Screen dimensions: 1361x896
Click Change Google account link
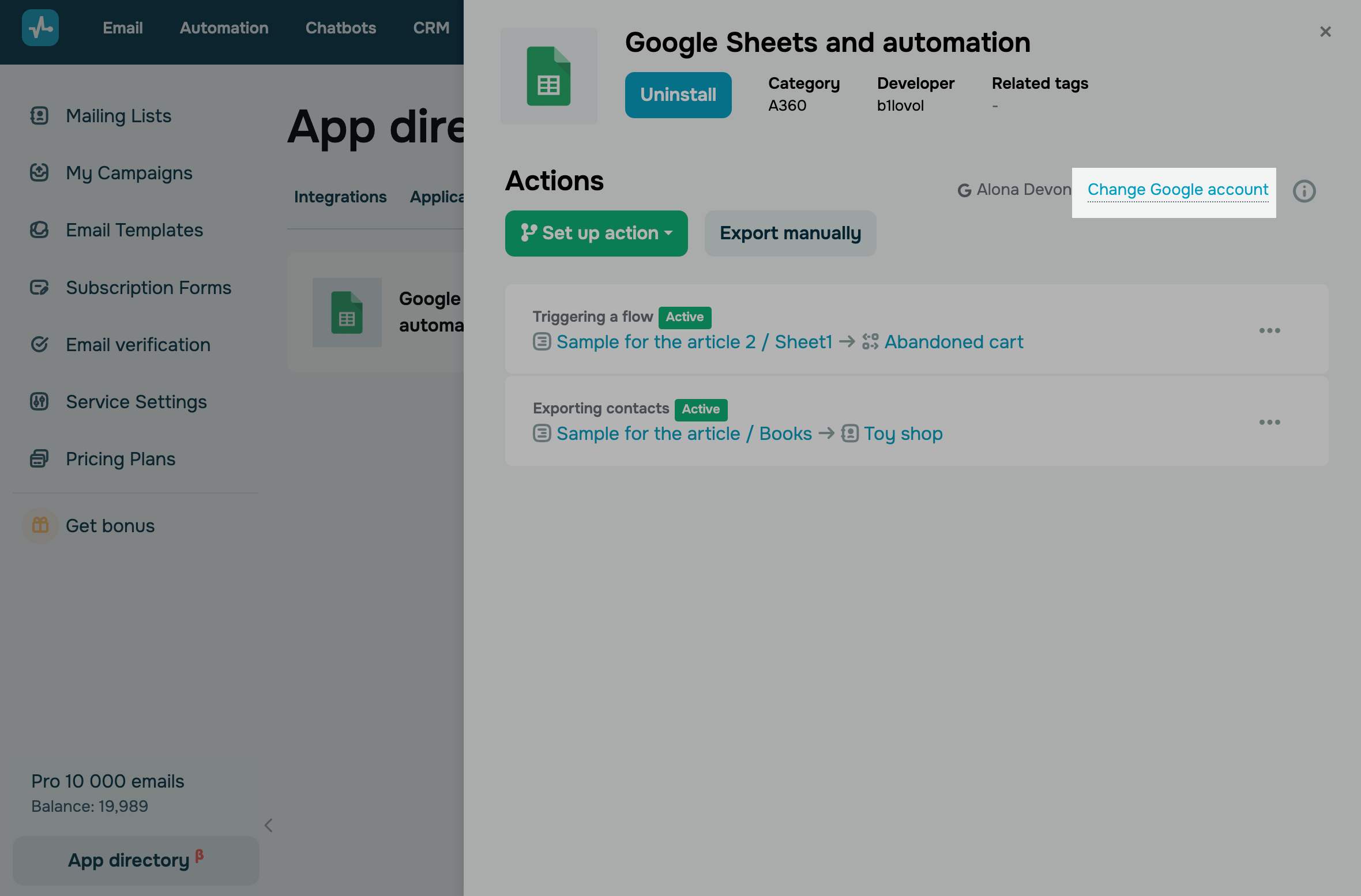coord(1178,190)
